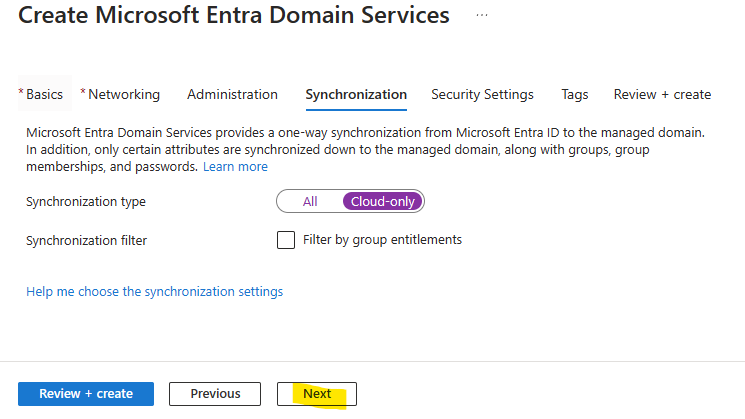Open the Security Settings tab
The image size is (745, 419).
pyautogui.click(x=482, y=94)
